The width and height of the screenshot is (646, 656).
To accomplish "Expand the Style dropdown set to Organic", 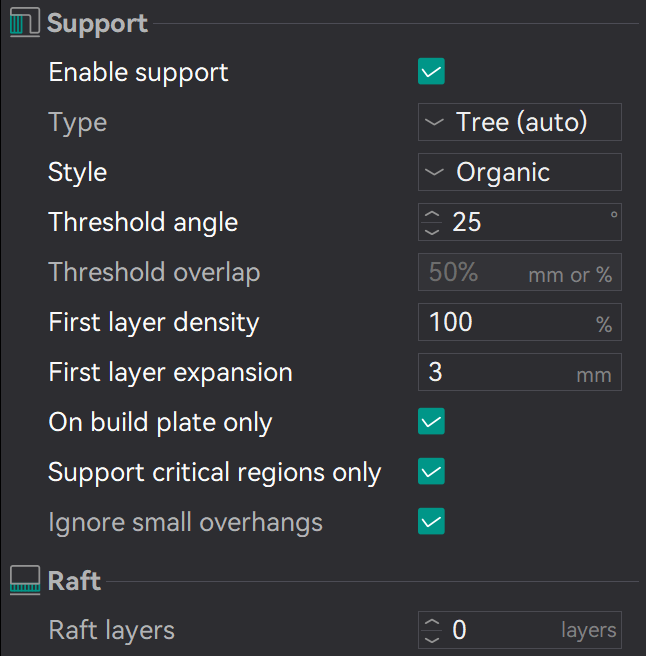I will pos(519,172).
